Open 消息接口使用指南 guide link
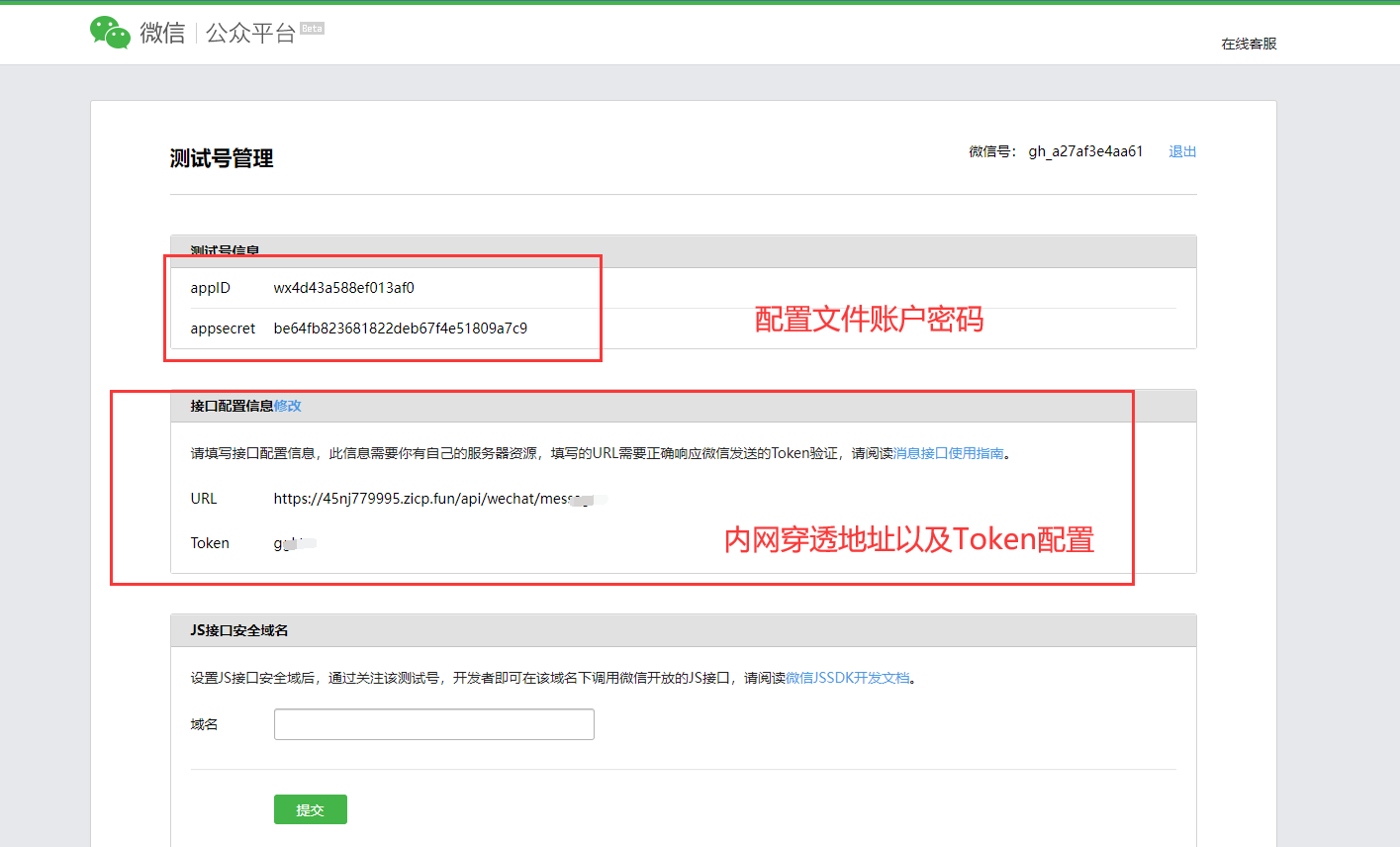1400x847 pixels. point(949,453)
